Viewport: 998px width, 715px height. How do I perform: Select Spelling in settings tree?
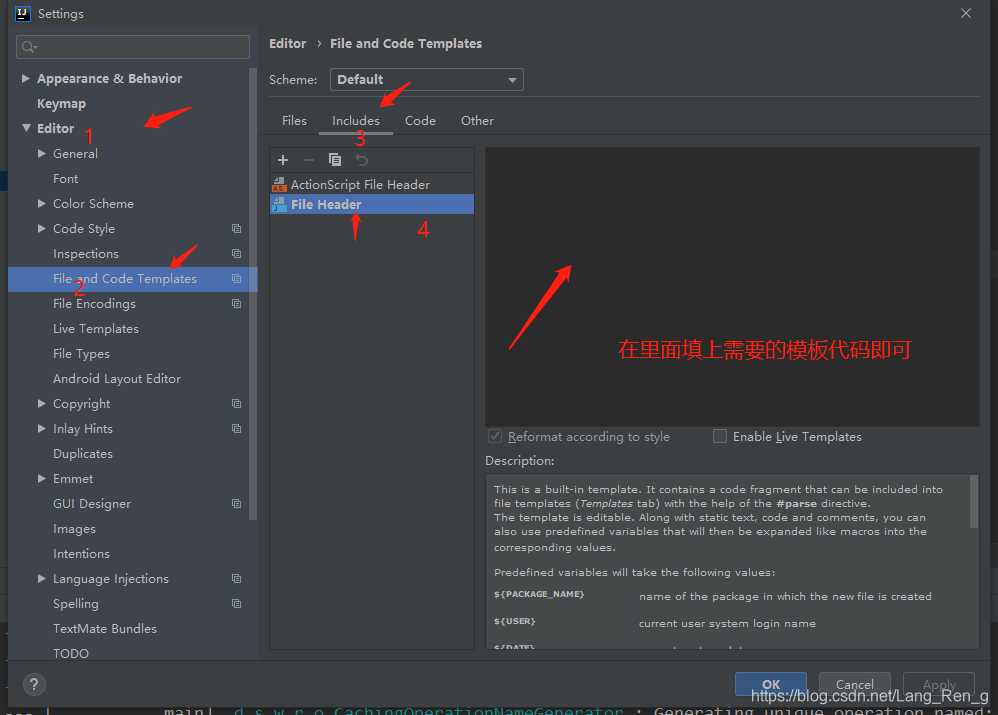click(x=76, y=604)
